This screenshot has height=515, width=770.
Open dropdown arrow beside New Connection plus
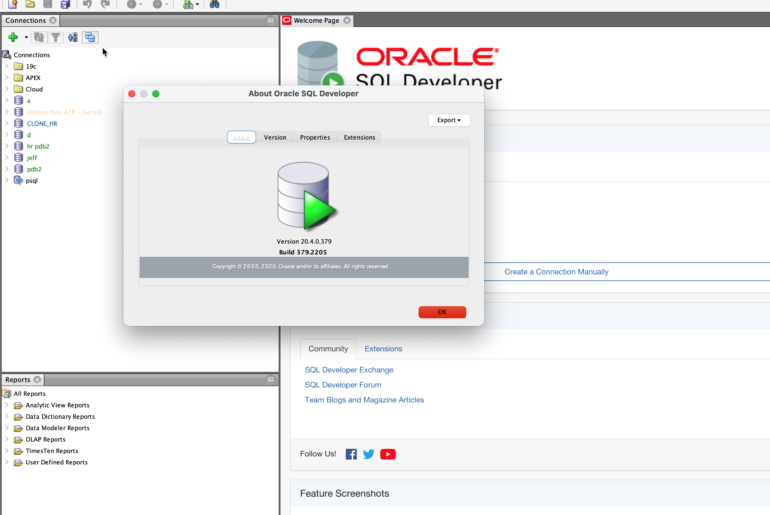click(26, 37)
